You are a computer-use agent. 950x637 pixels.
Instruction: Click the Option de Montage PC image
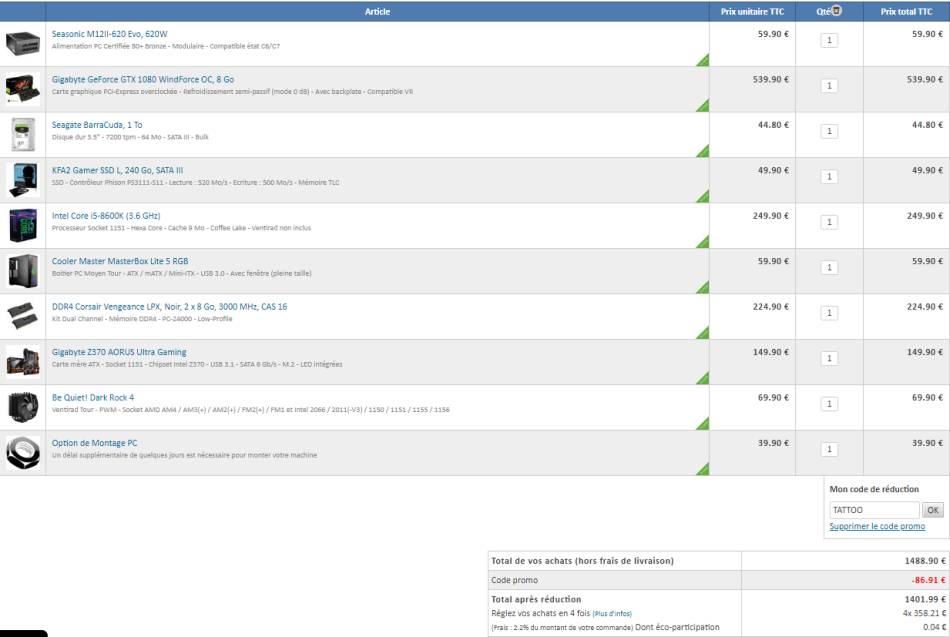click(23, 453)
